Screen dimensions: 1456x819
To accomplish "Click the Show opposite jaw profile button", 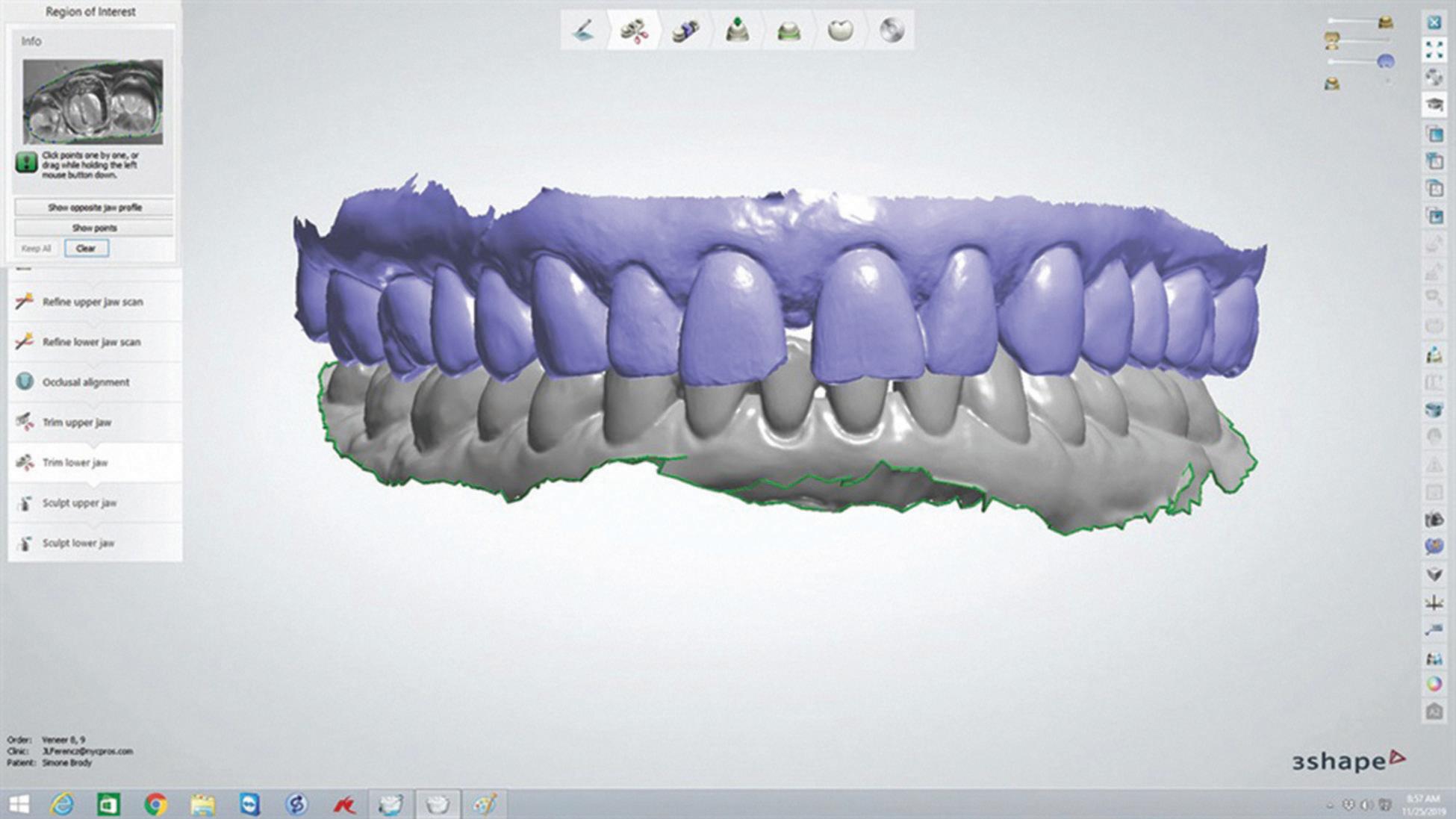I will (x=94, y=208).
